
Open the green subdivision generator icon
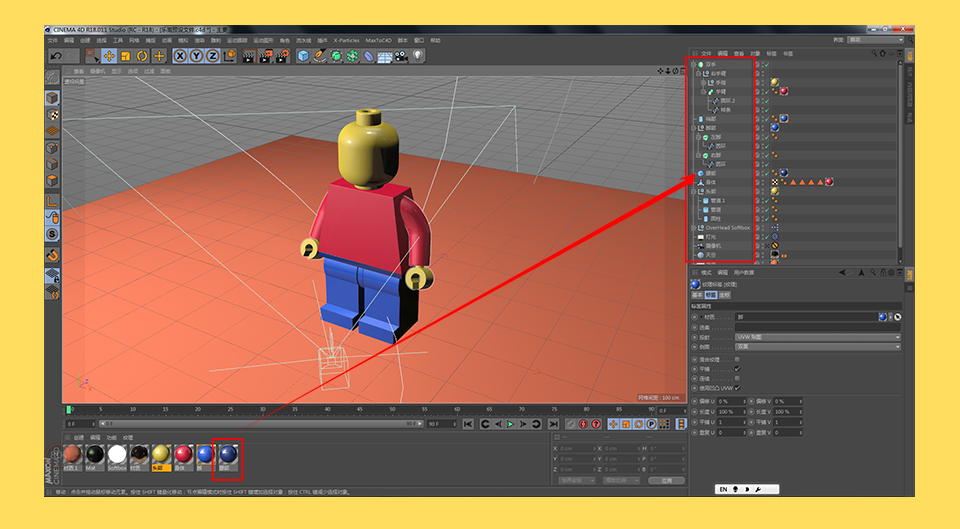pos(336,56)
